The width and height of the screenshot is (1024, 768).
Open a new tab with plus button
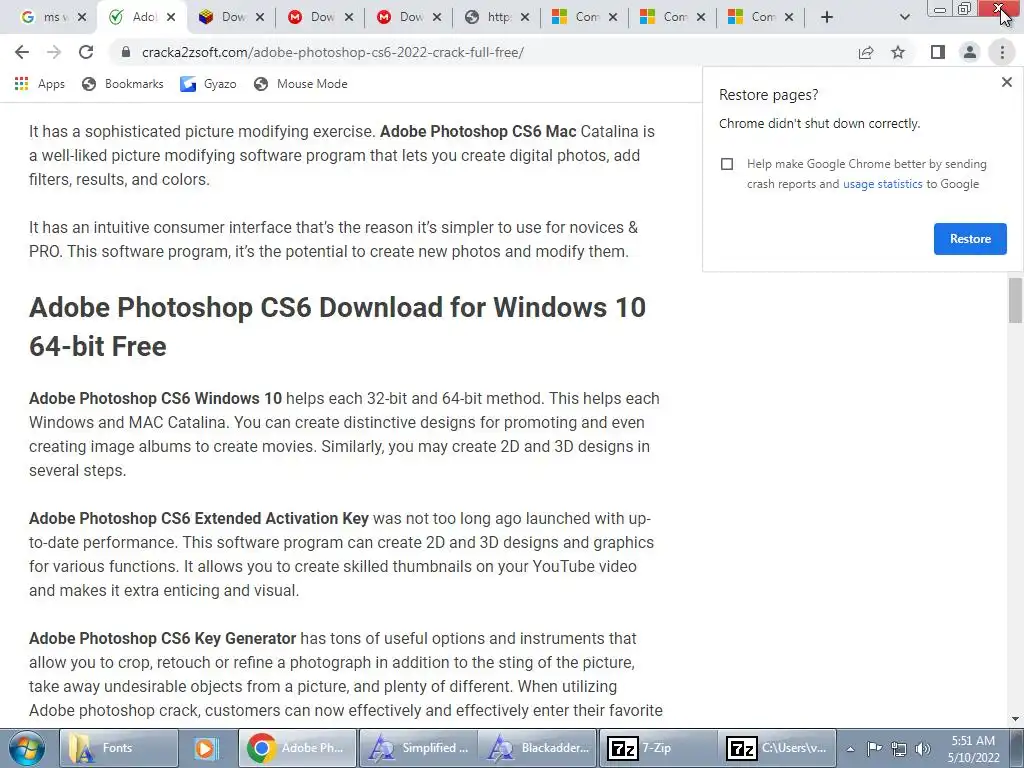pyautogui.click(x=827, y=17)
